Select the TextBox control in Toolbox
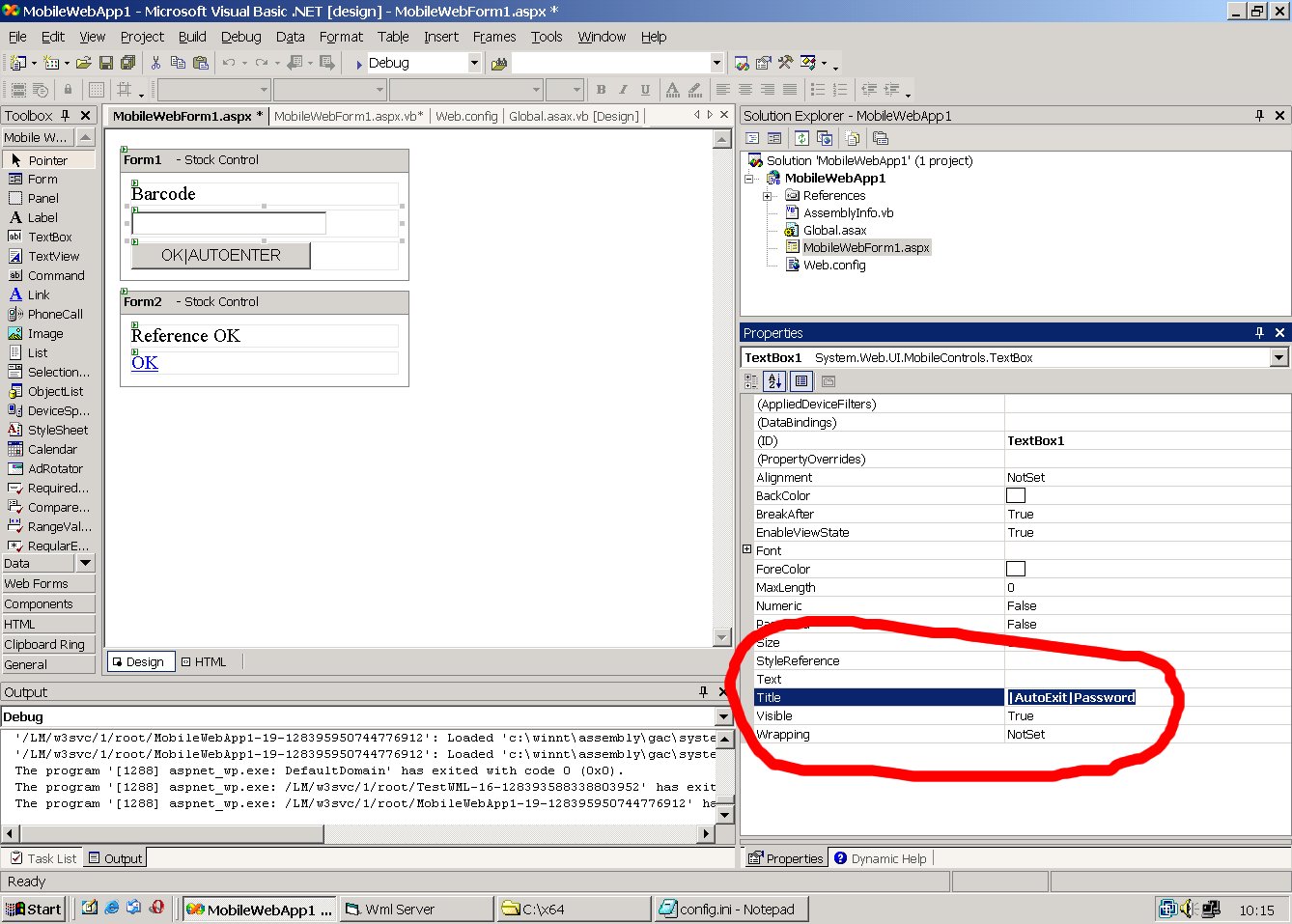Image resolution: width=1292 pixels, height=924 pixels. (x=48, y=237)
